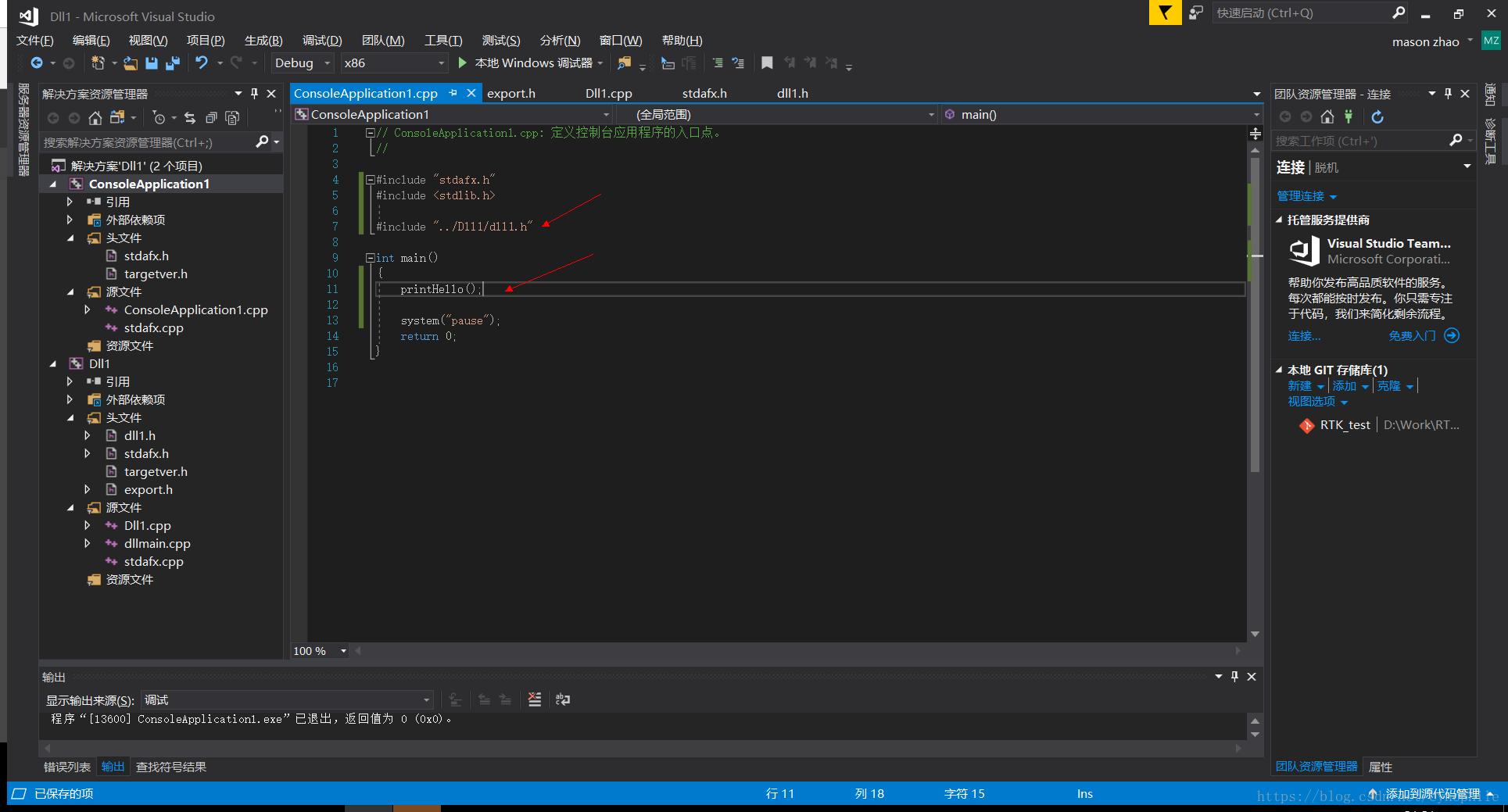Screen dimensions: 1508x812
Task: Click the Manage Connections plug icon
Action: [1349, 117]
